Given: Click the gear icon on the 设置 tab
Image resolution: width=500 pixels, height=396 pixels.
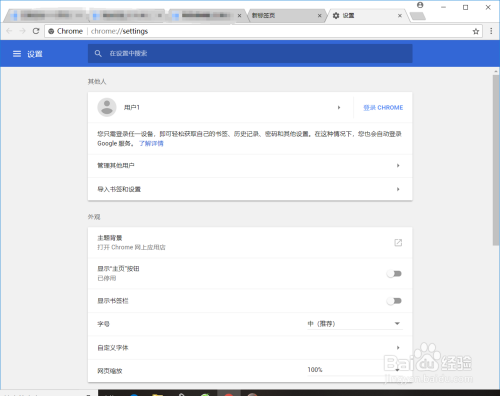Looking at the screenshot, I should click(x=336, y=16).
